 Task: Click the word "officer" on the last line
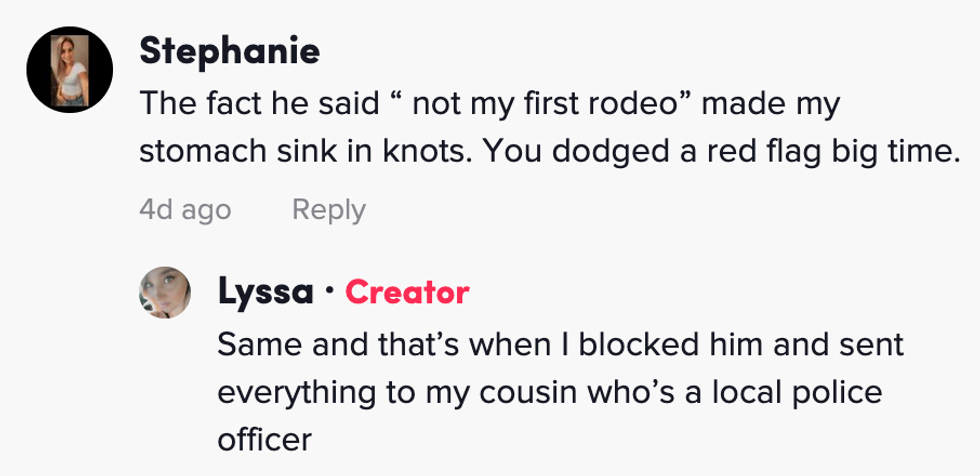264,438
